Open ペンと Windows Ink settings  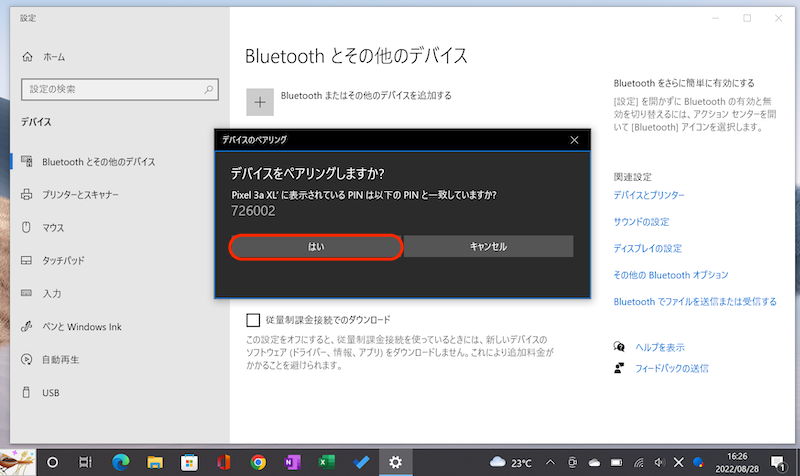pyautogui.click(x=81, y=326)
